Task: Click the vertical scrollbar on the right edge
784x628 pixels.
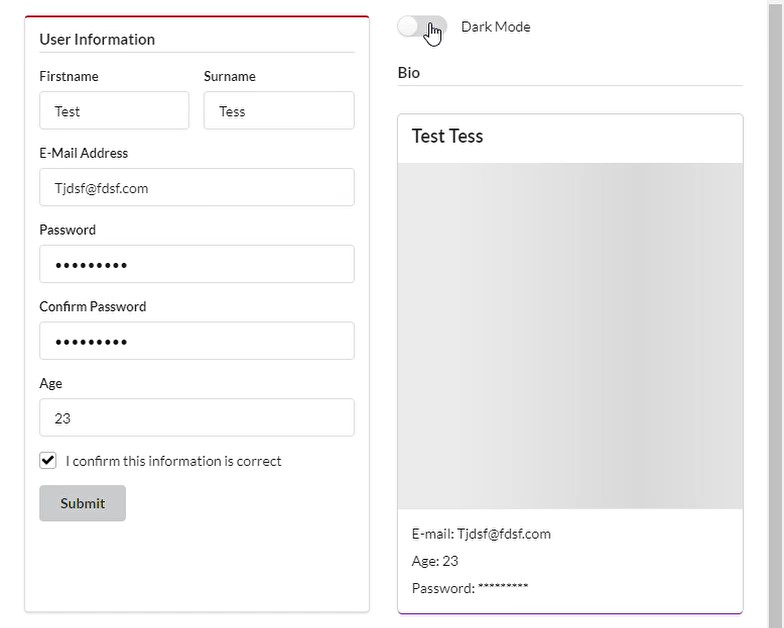Action: 775,300
